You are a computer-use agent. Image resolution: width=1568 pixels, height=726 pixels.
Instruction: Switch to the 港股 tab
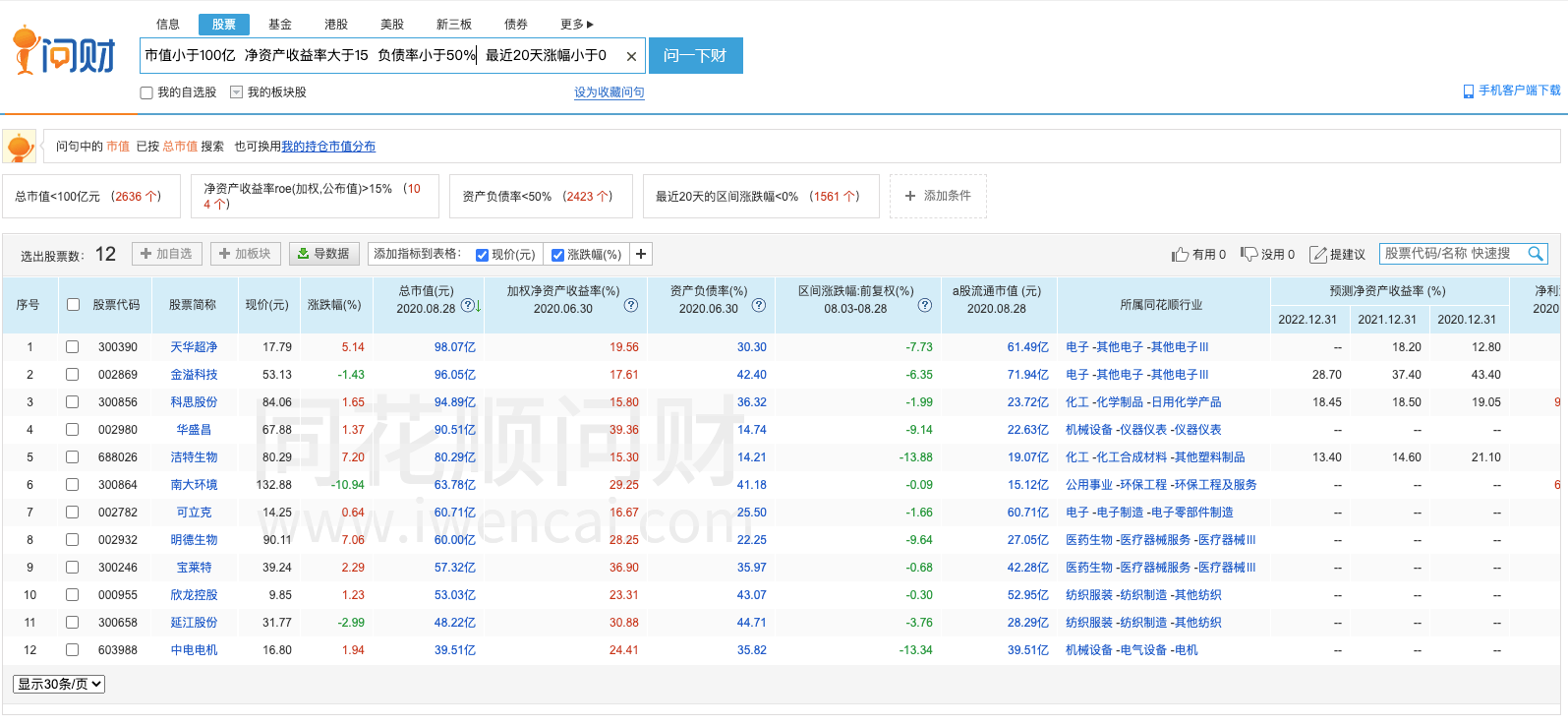click(336, 25)
